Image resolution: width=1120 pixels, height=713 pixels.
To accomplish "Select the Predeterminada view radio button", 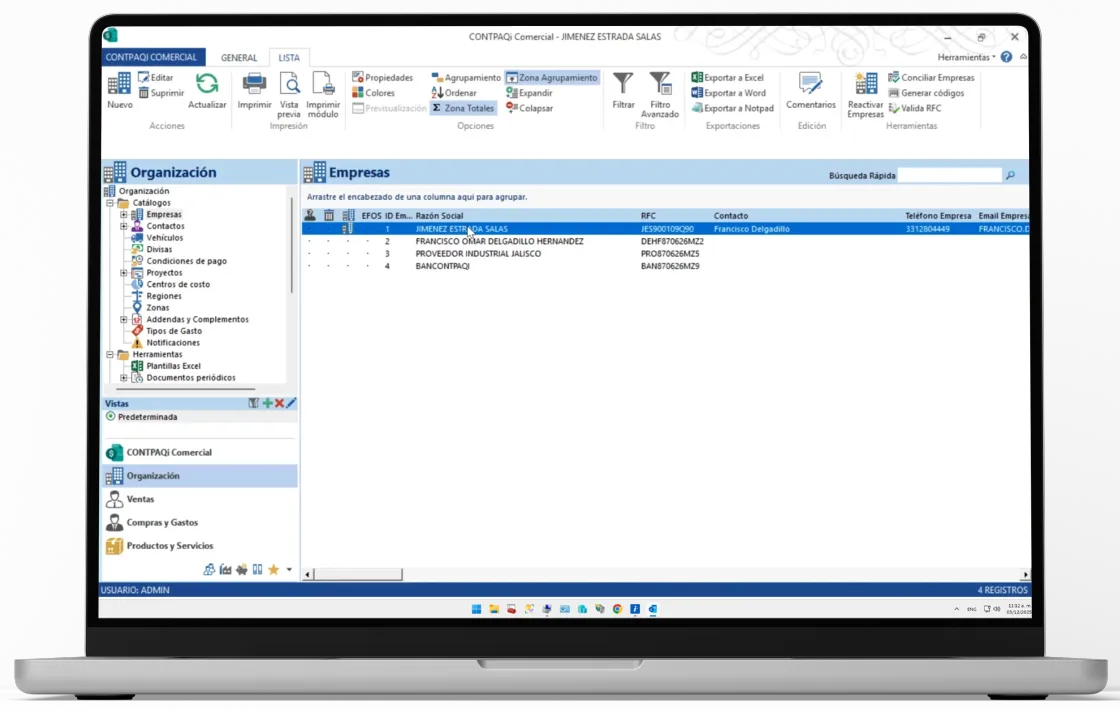I will pos(111,417).
